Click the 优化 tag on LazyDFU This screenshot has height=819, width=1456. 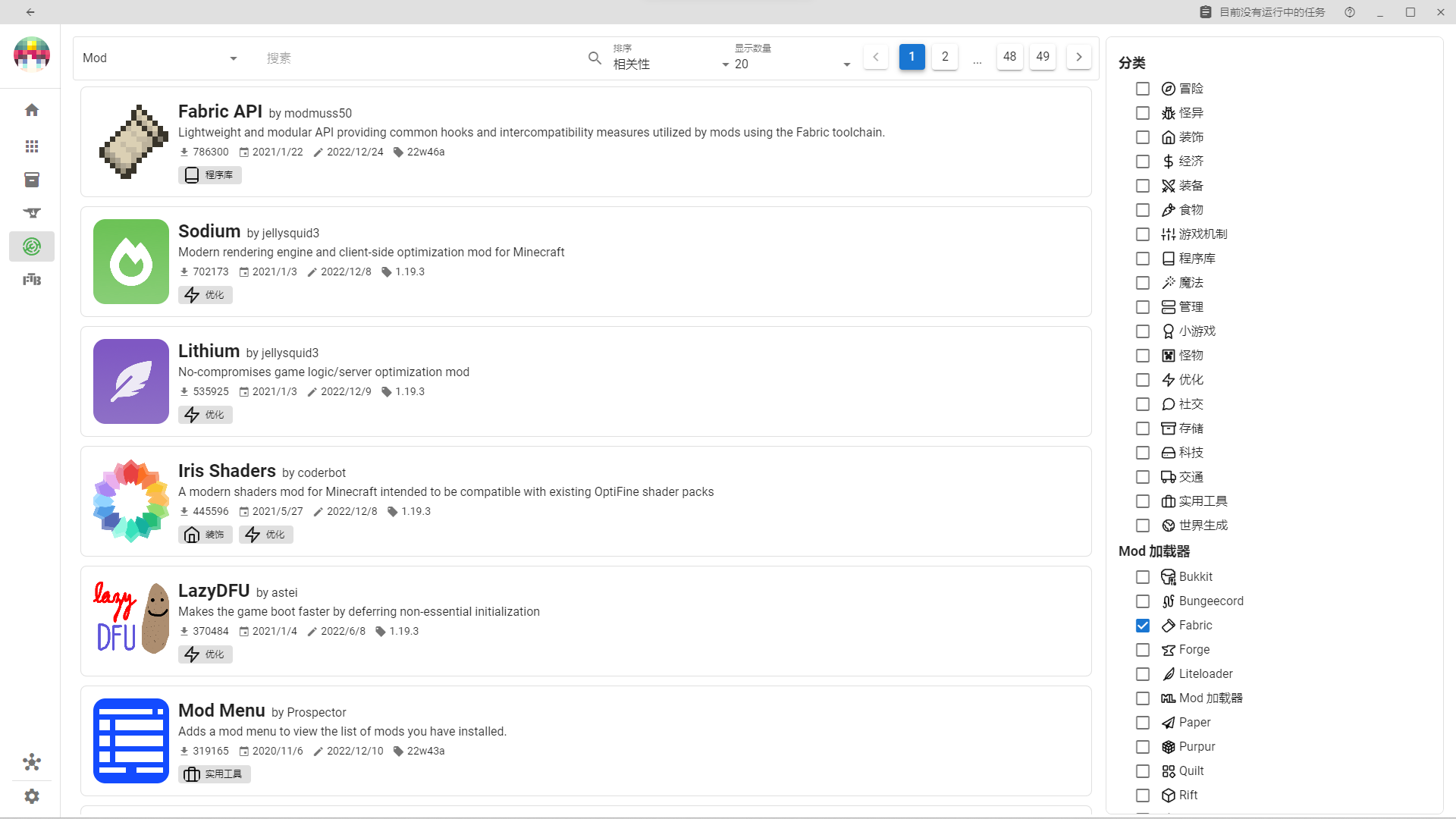(x=206, y=654)
